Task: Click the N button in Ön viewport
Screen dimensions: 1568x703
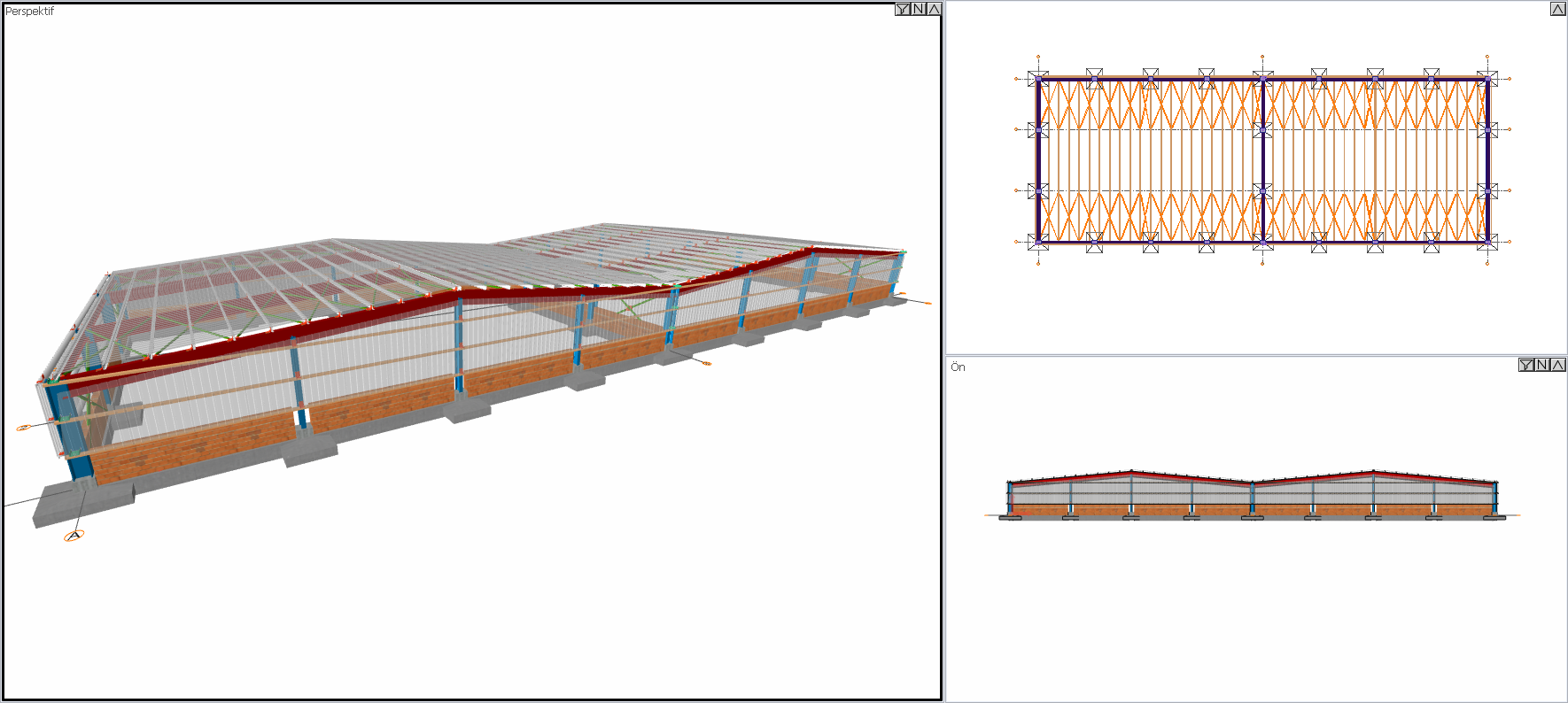Action: (x=1542, y=365)
